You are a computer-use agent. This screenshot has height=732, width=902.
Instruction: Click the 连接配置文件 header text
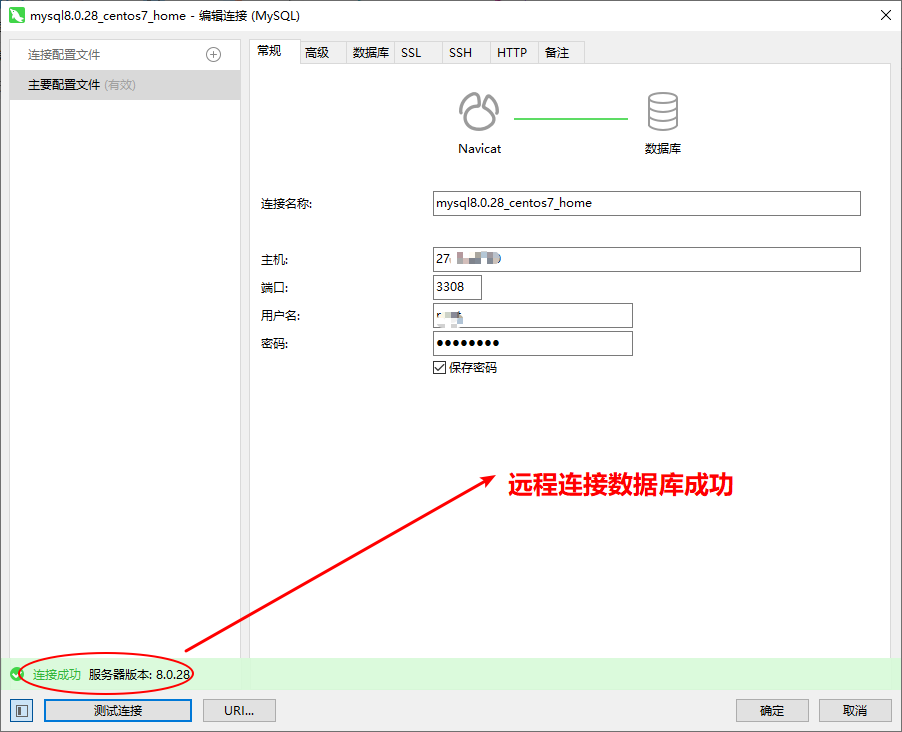click(64, 55)
